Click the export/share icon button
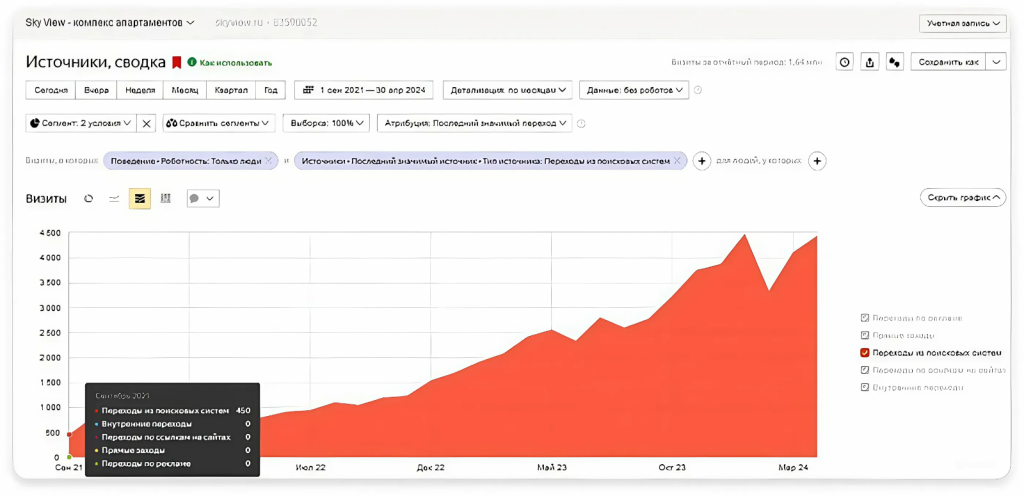This screenshot has height=496, width=1024. 869,62
